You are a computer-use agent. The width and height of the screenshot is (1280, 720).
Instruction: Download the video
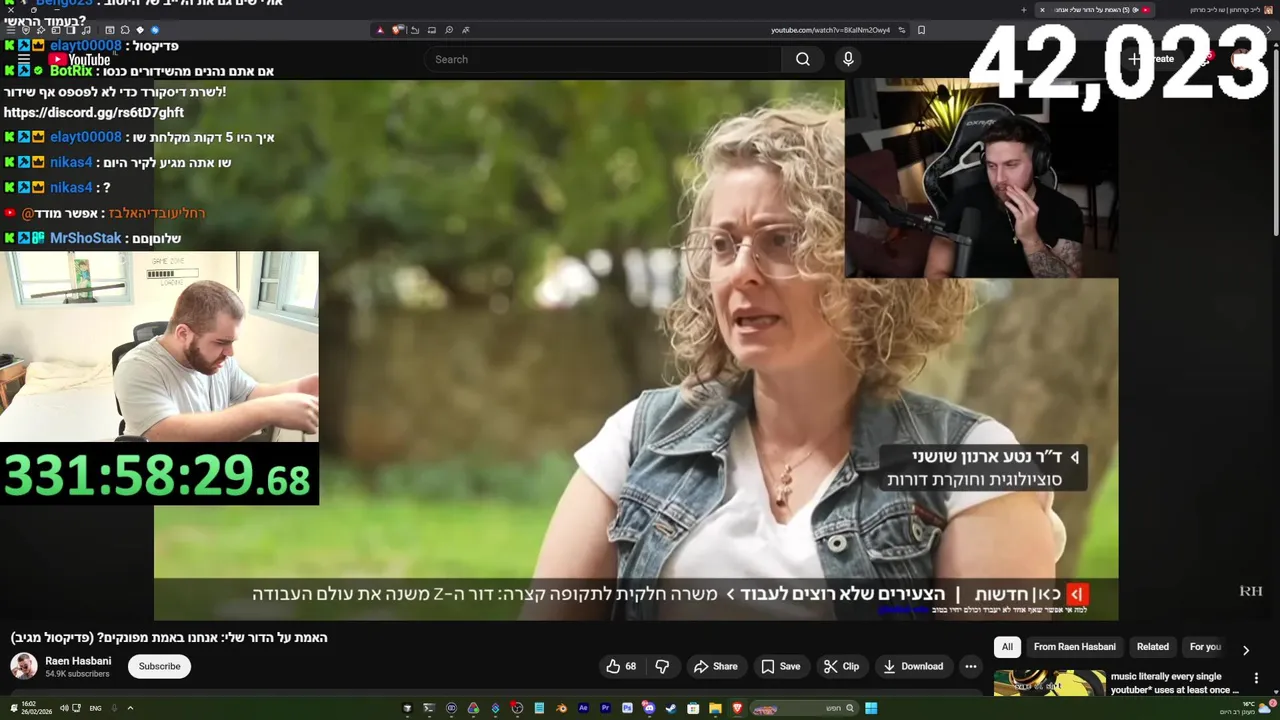912,666
